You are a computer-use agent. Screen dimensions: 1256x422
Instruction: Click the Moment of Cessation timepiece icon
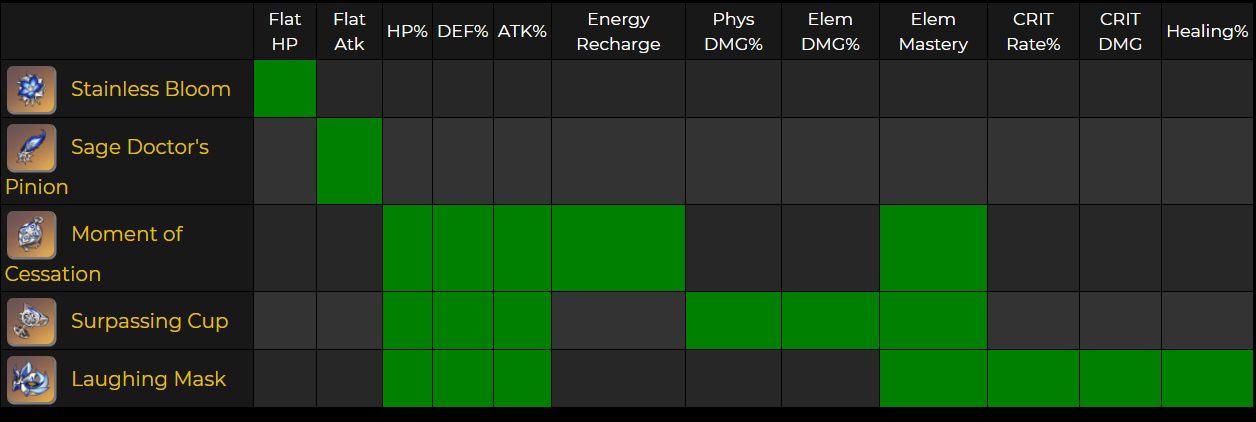tap(31, 235)
